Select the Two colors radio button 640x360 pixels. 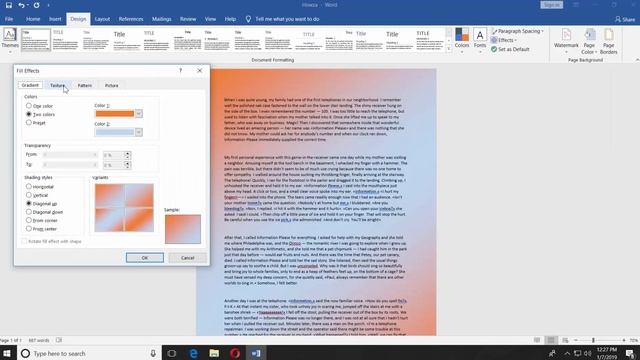pos(29,114)
